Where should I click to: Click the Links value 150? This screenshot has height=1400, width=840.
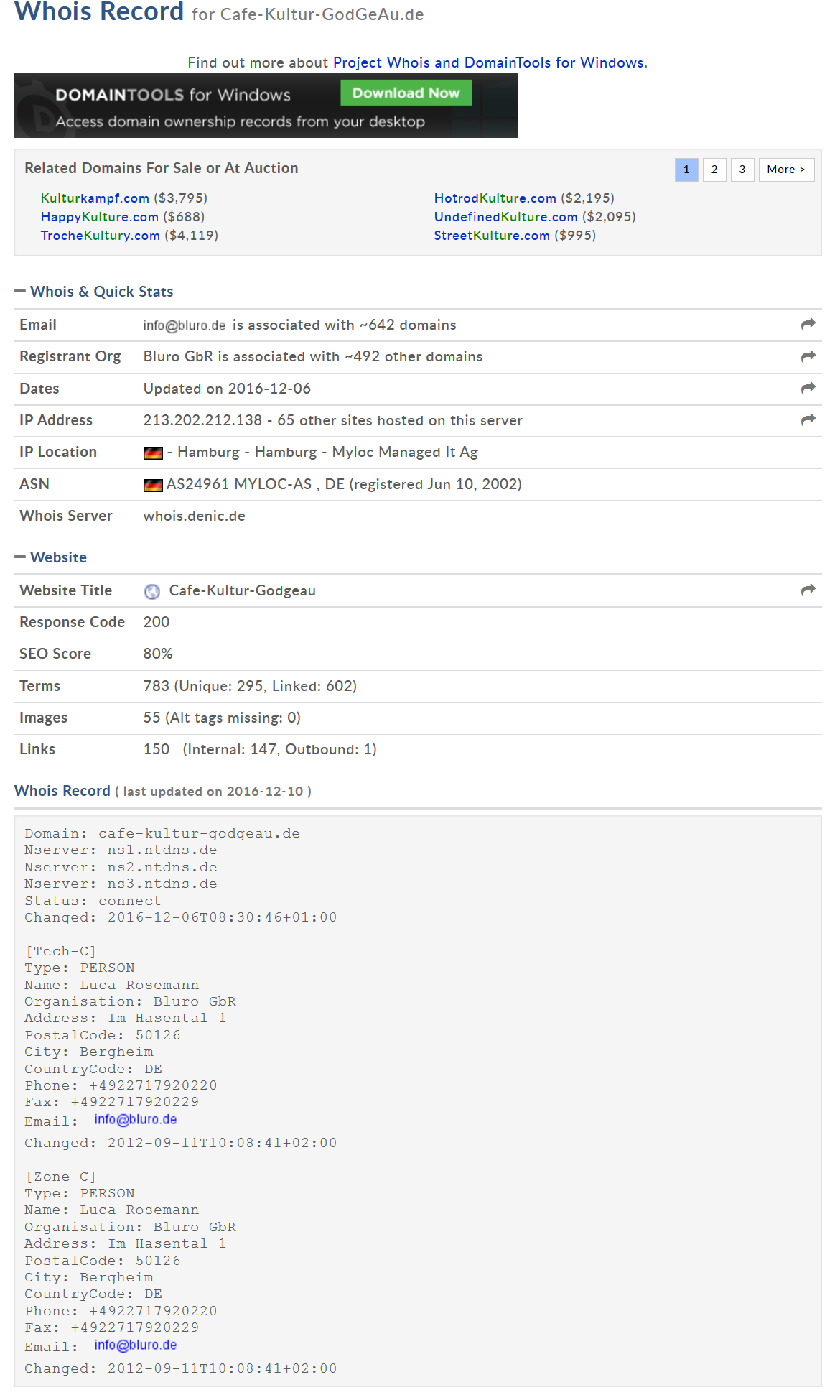156,749
